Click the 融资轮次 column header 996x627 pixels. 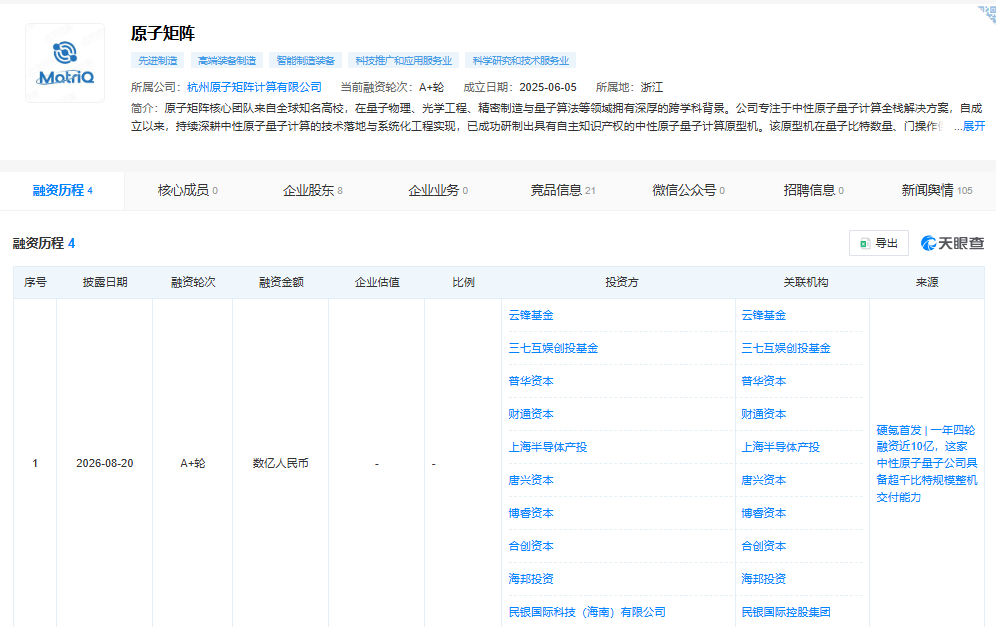[193, 282]
